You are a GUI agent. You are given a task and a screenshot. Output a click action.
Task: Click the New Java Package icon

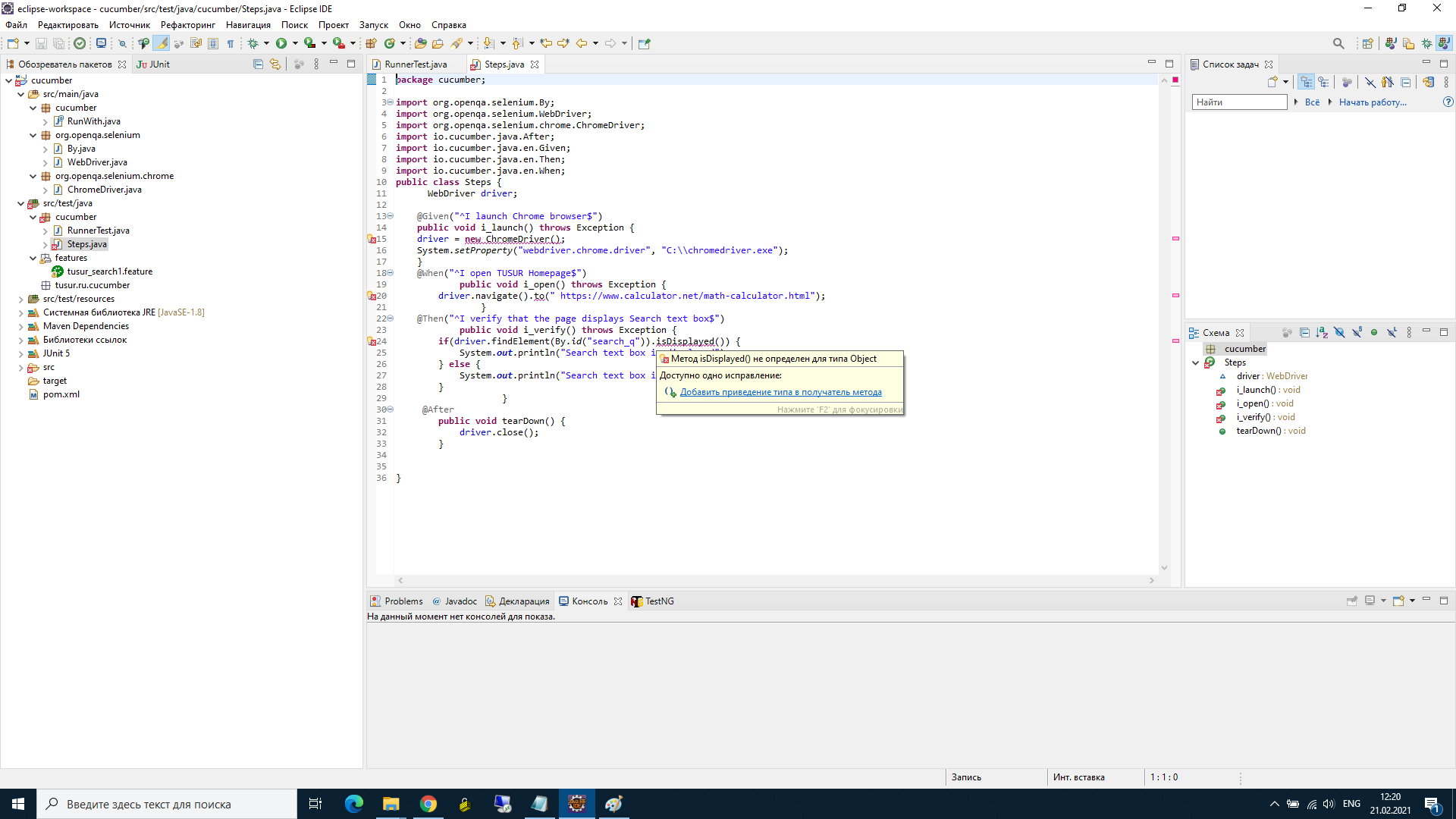pos(372,43)
